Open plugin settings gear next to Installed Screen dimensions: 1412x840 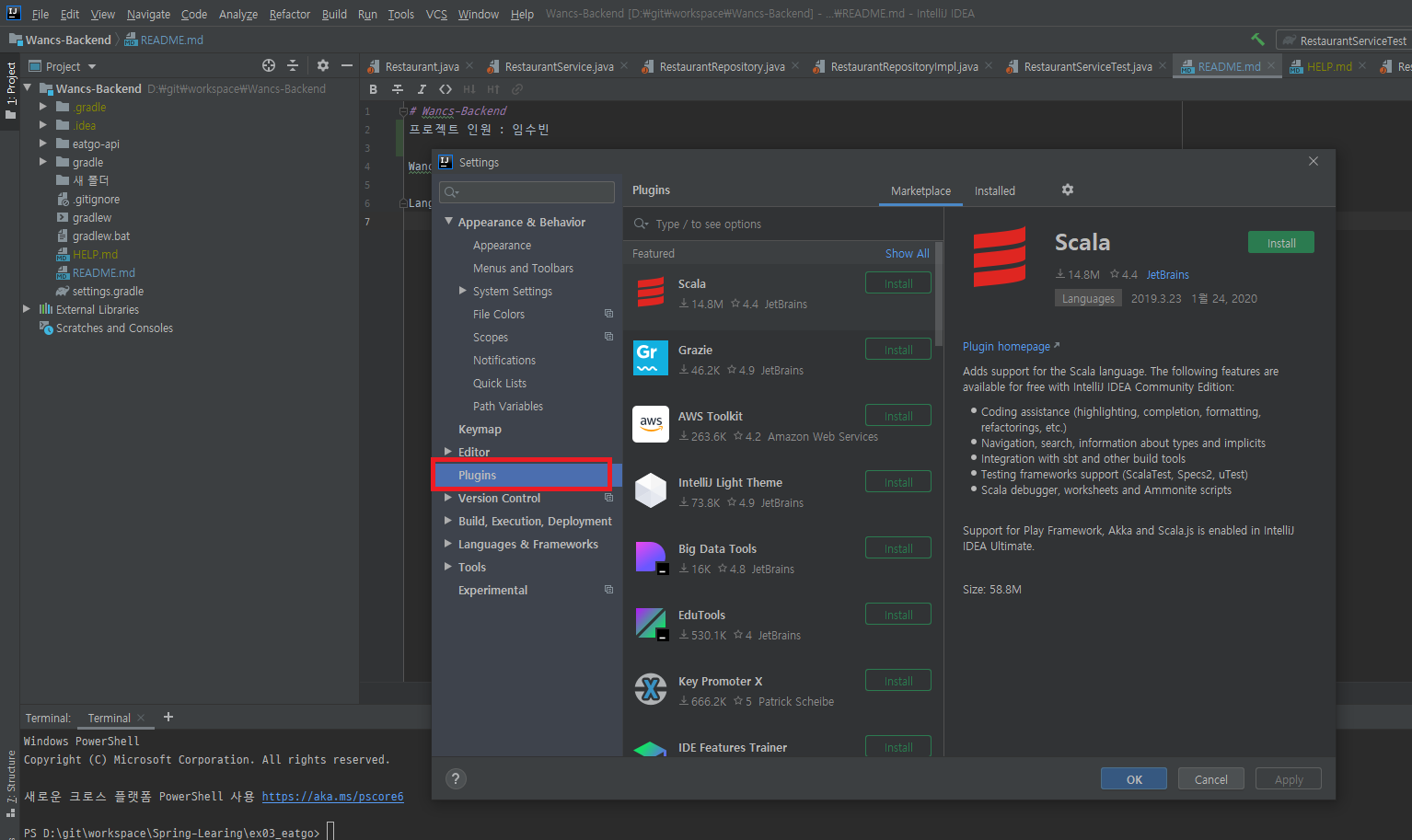click(x=1068, y=190)
